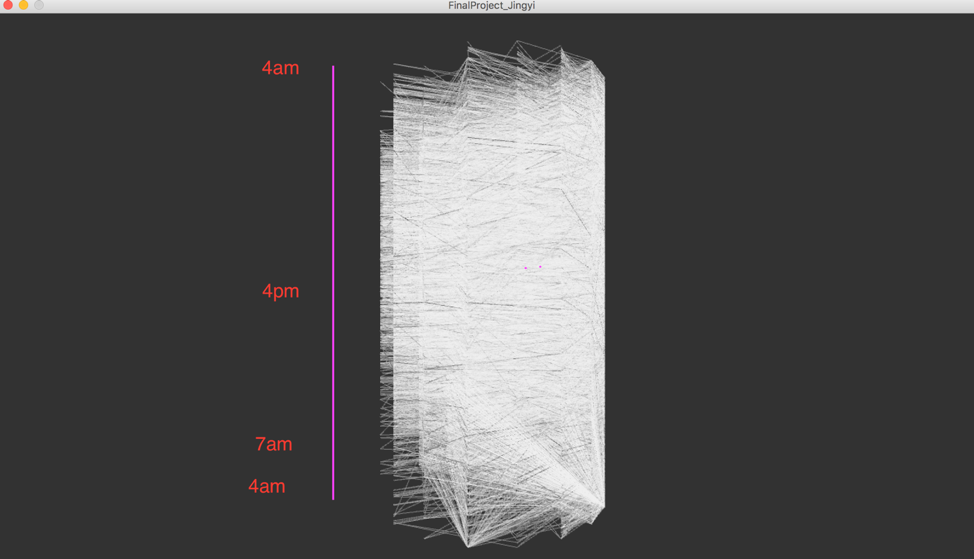
Task: Click the left magenta dot in visualization
Action: tap(526, 268)
